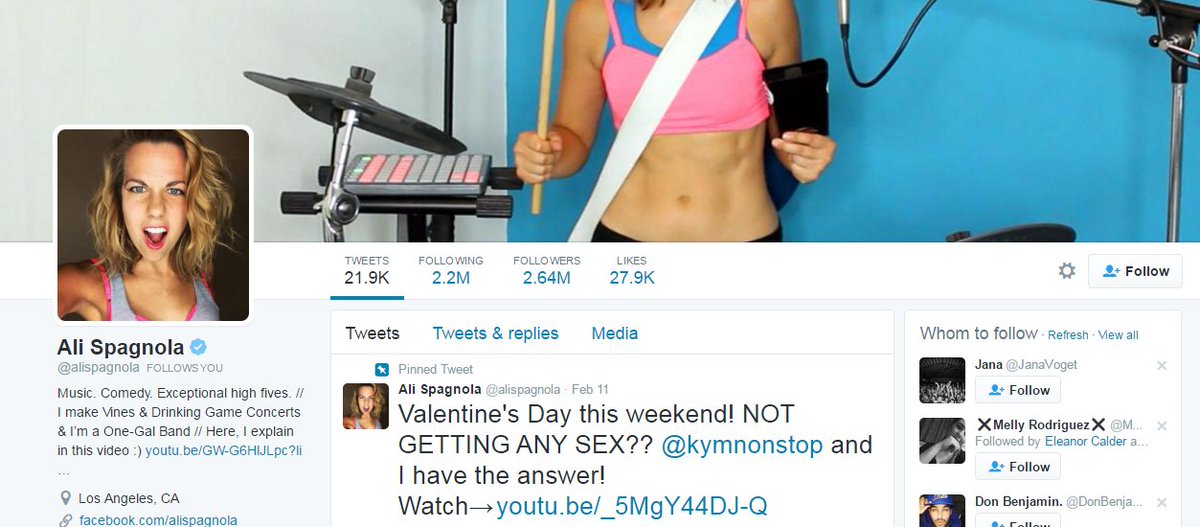Screen dimensions: 1200x527
Task: Open Jana's avatar in Whom to follow
Action: (x=942, y=380)
